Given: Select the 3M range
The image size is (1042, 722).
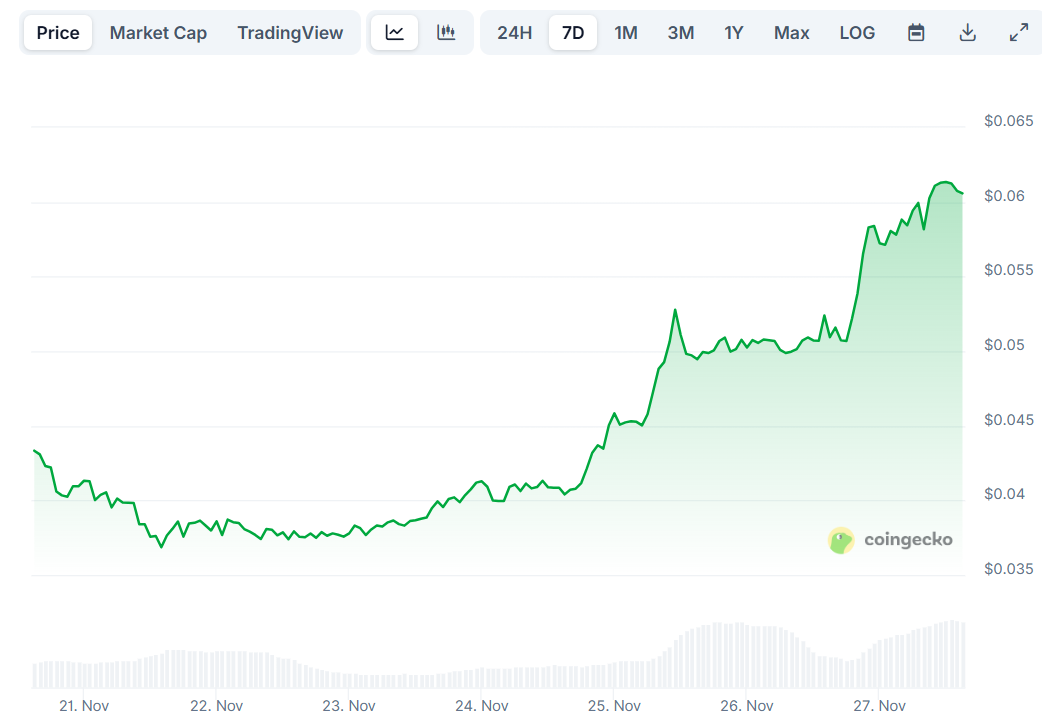Looking at the screenshot, I should point(680,32).
